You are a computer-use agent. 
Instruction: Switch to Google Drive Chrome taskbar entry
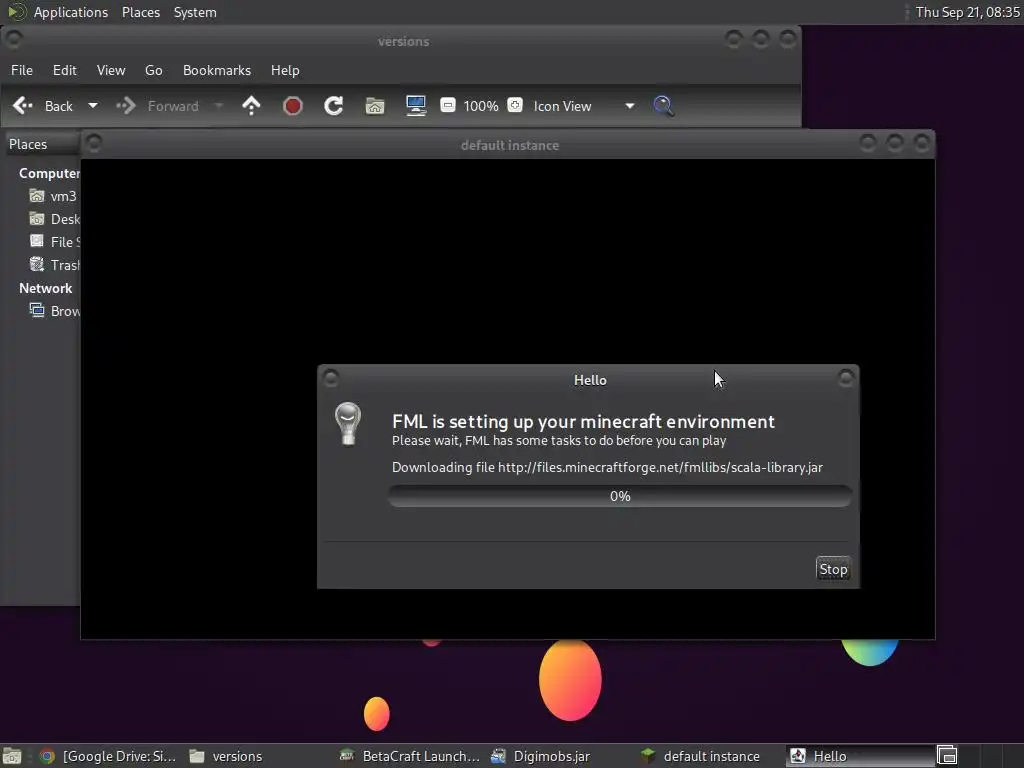[x=108, y=756]
